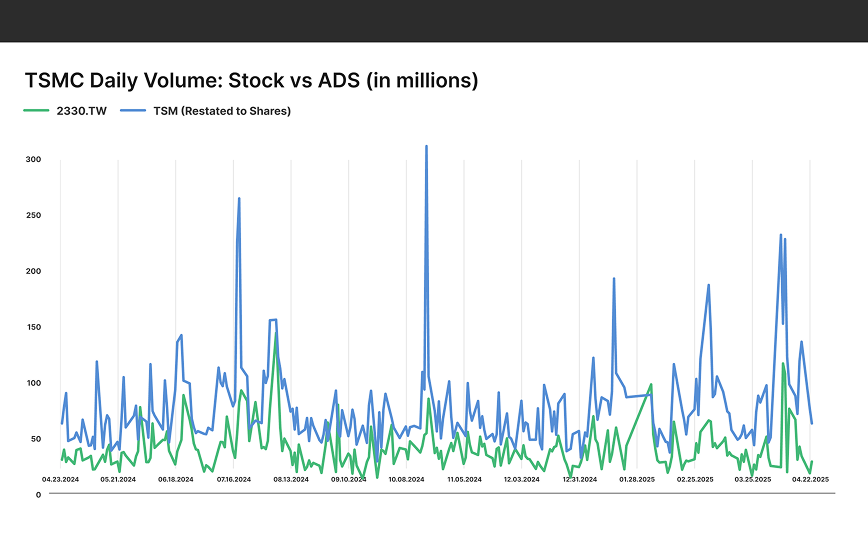Click the 12.31.2024 date label
The width and height of the screenshot is (868, 538).
(x=579, y=479)
